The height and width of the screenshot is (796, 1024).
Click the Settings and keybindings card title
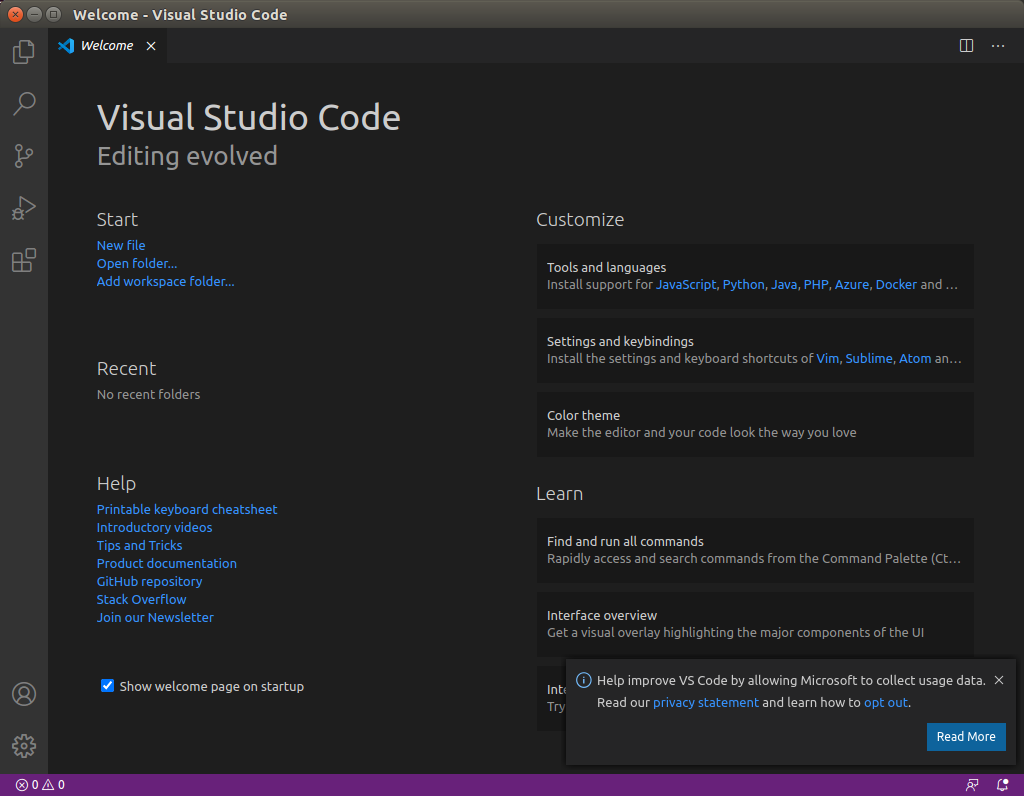pos(620,342)
